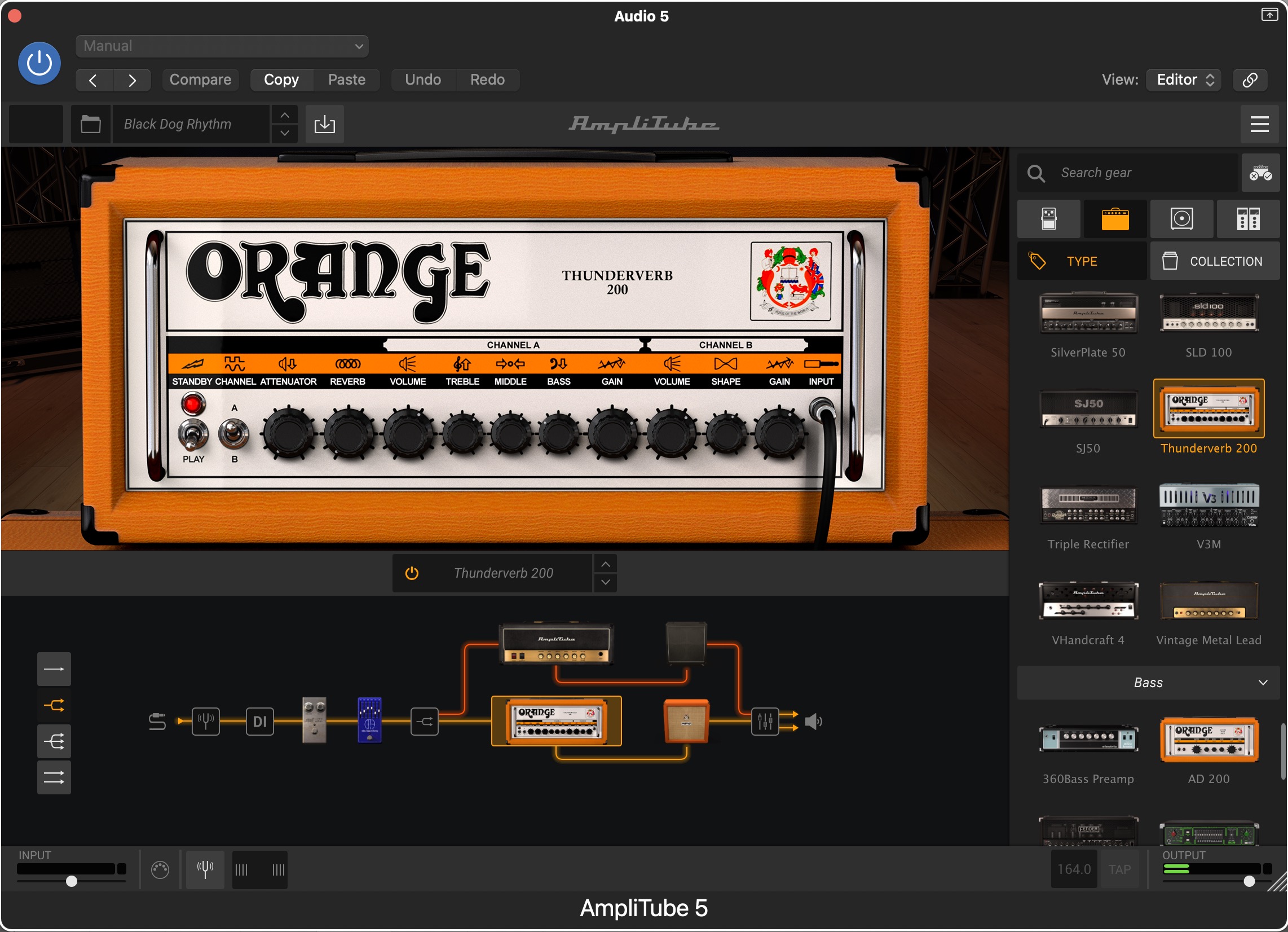
Task: Click the Redo button
Action: click(x=488, y=80)
